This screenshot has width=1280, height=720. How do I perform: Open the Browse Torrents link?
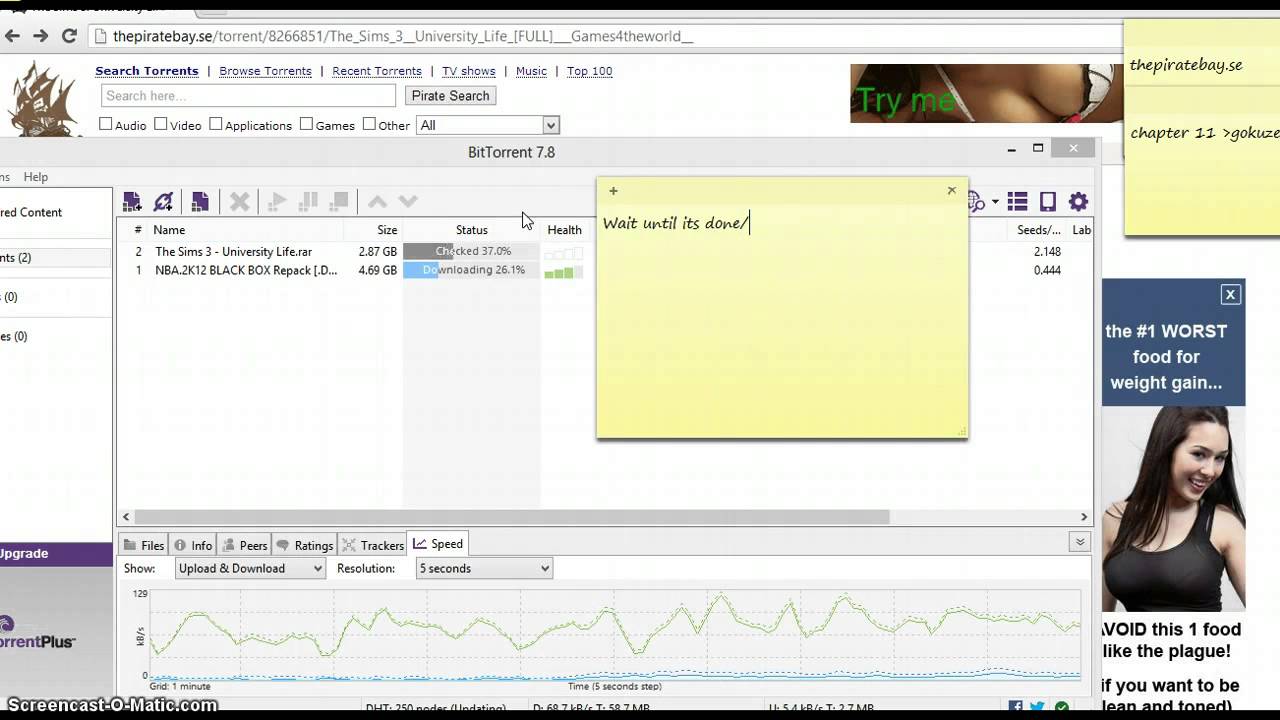point(265,71)
